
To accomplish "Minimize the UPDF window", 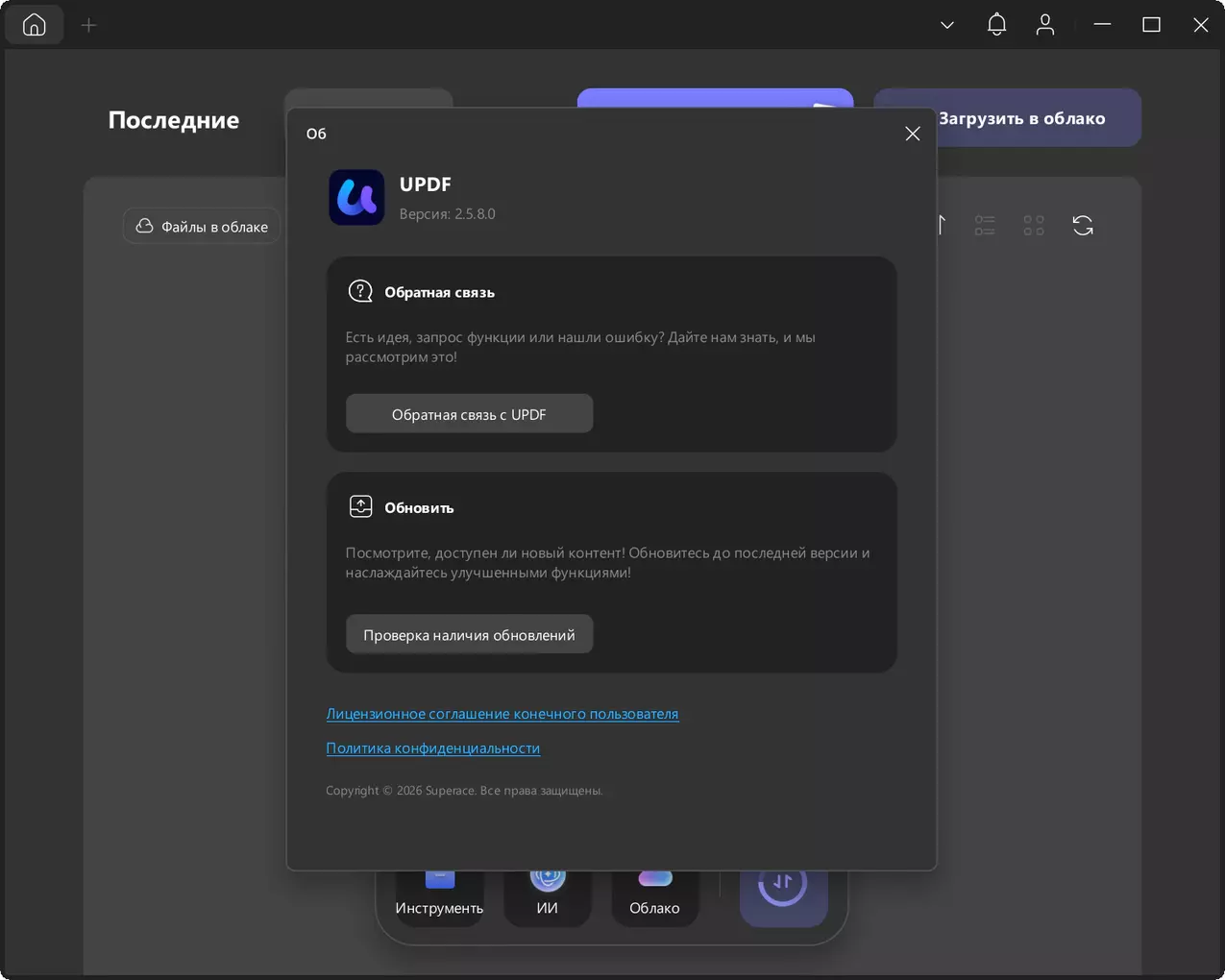I will (x=1102, y=25).
